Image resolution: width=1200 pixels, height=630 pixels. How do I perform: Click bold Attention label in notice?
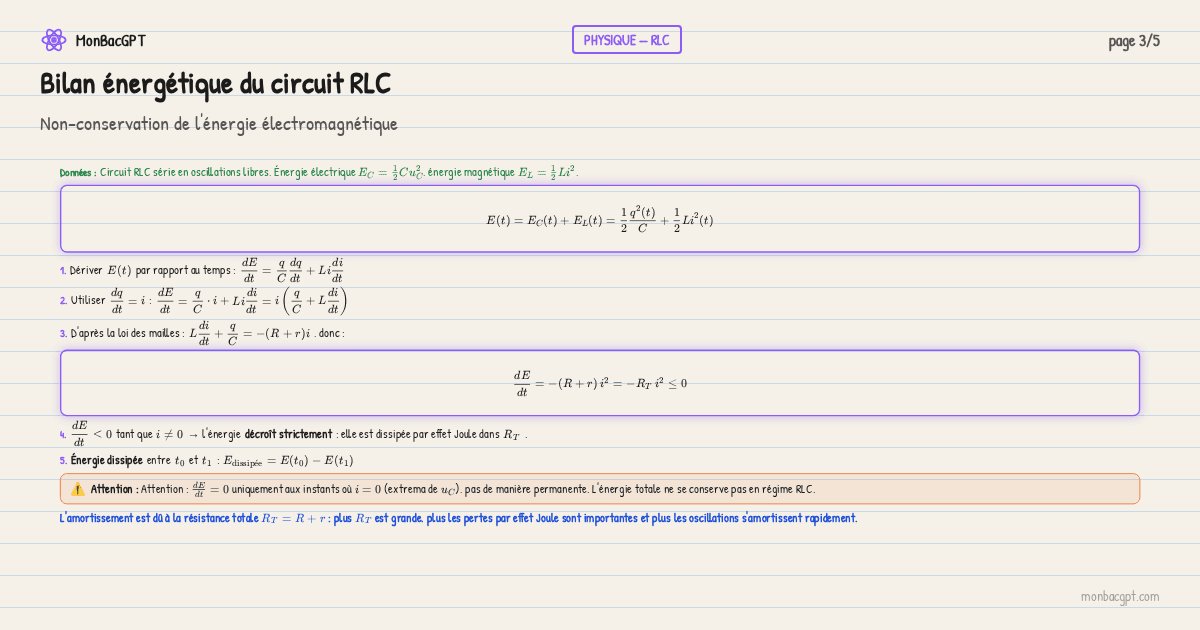pyautogui.click(x=113, y=489)
